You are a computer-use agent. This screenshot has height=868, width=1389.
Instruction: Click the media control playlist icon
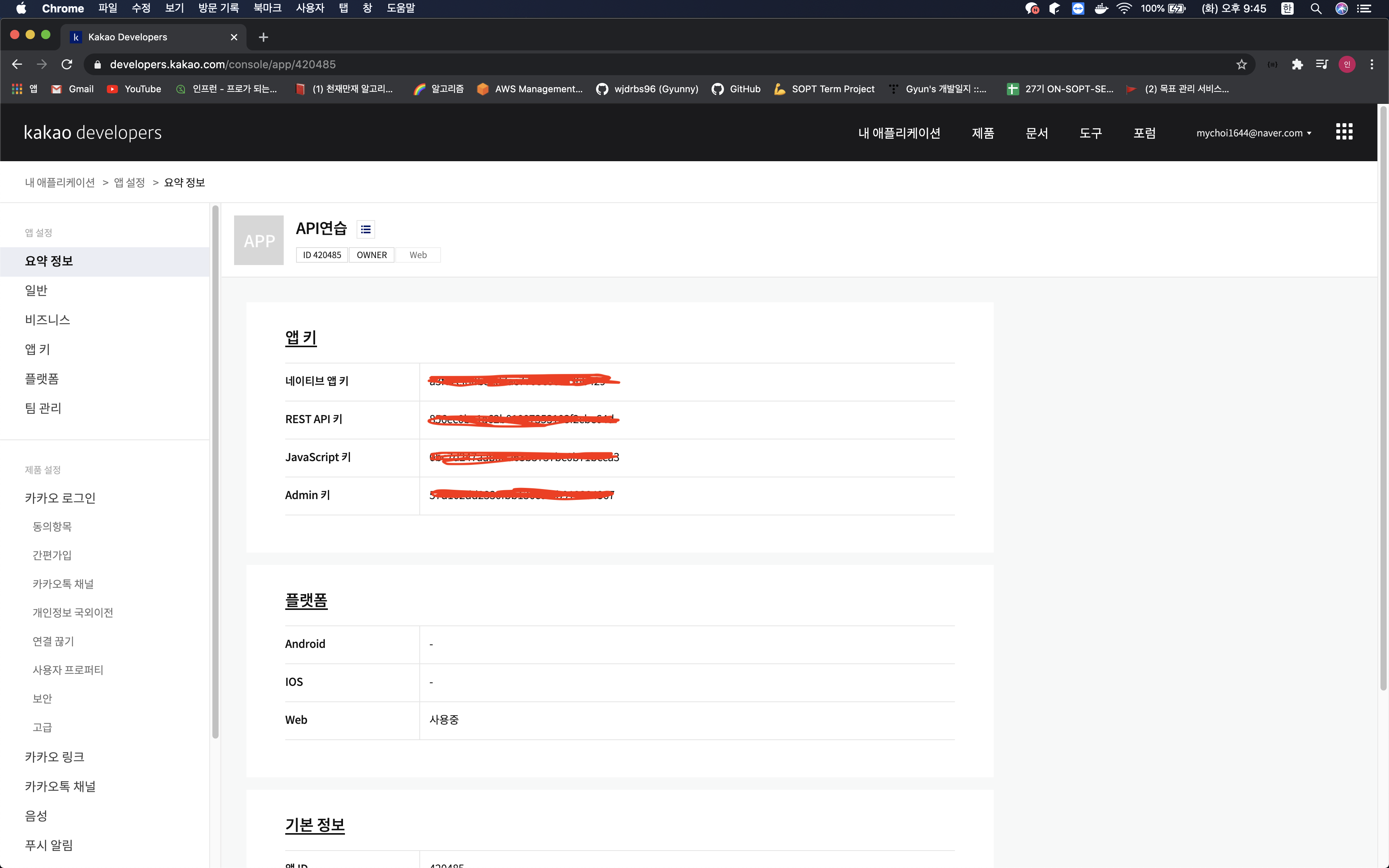1322,64
